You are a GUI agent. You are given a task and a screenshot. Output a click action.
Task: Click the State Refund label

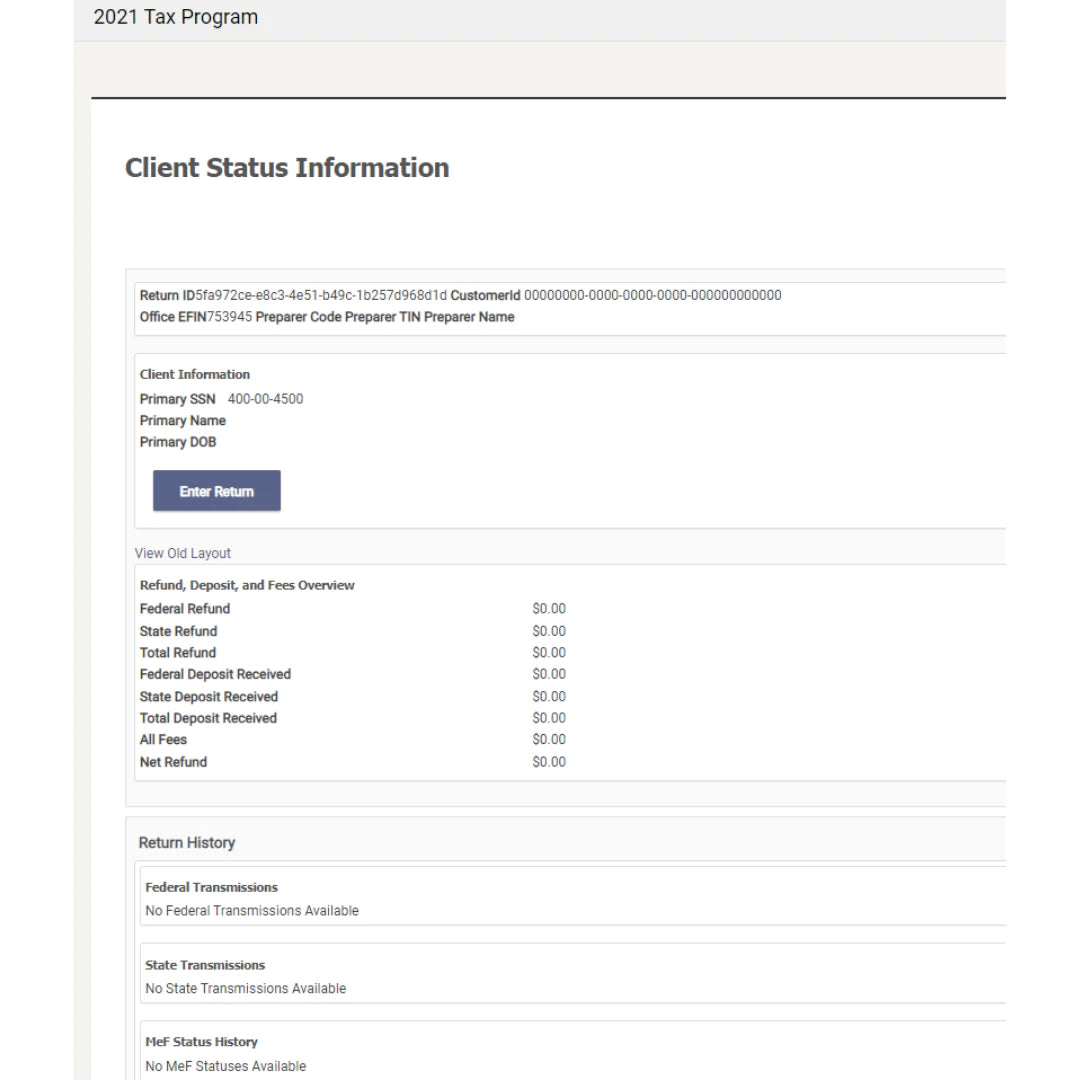click(x=178, y=631)
